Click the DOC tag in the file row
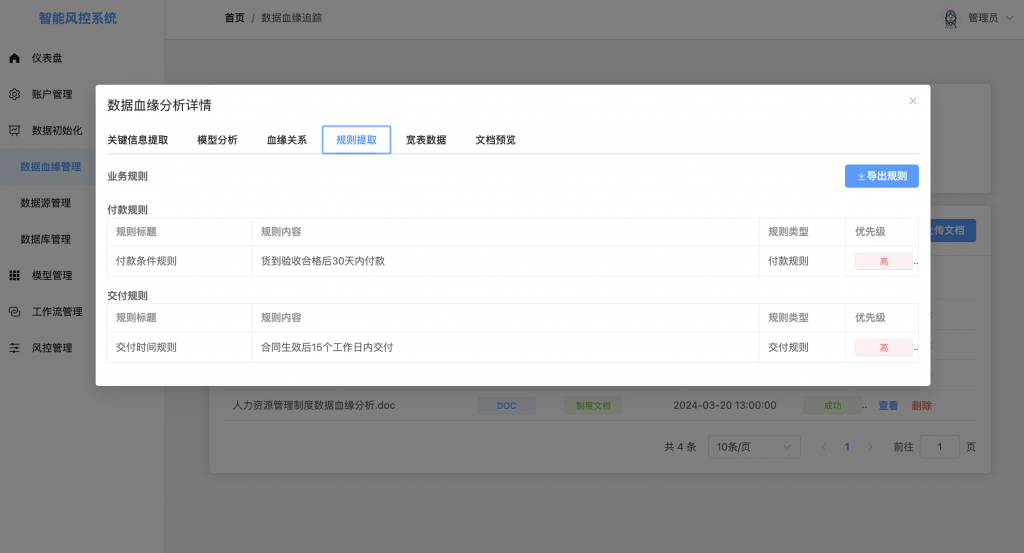The height and width of the screenshot is (553, 1024). pyautogui.click(x=506, y=405)
